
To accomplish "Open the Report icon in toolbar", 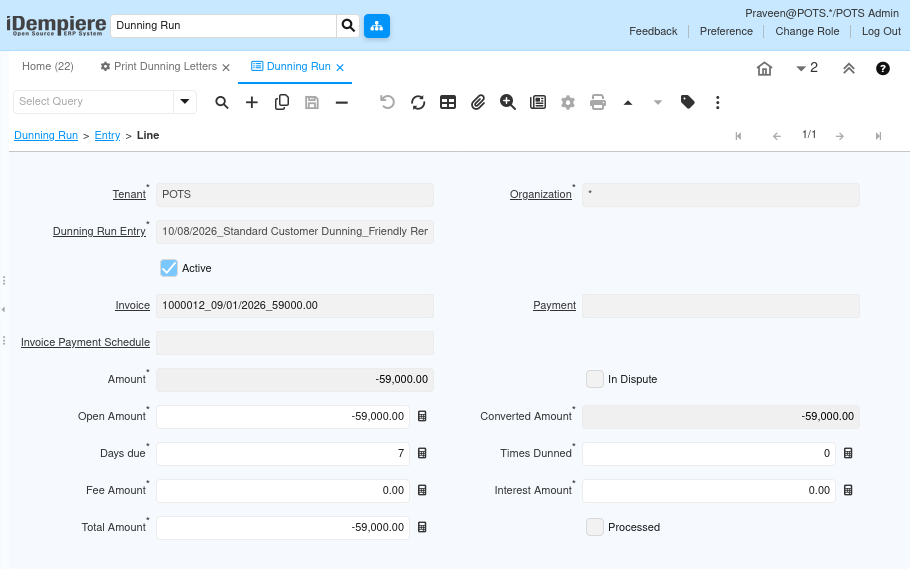I will click(x=538, y=103).
